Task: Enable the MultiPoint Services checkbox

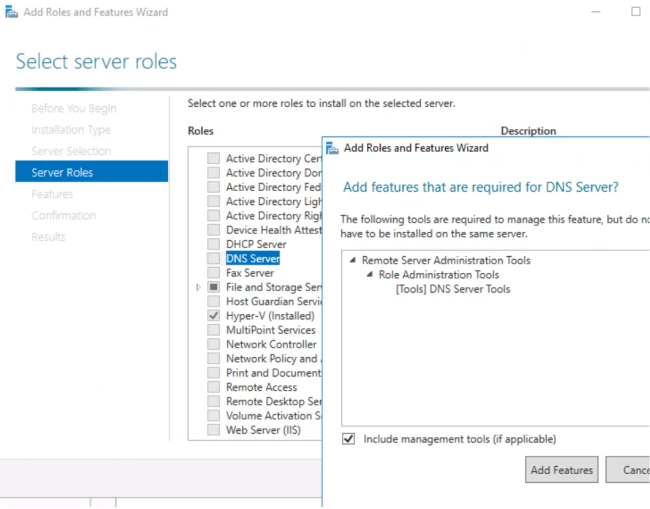Action: click(x=213, y=330)
